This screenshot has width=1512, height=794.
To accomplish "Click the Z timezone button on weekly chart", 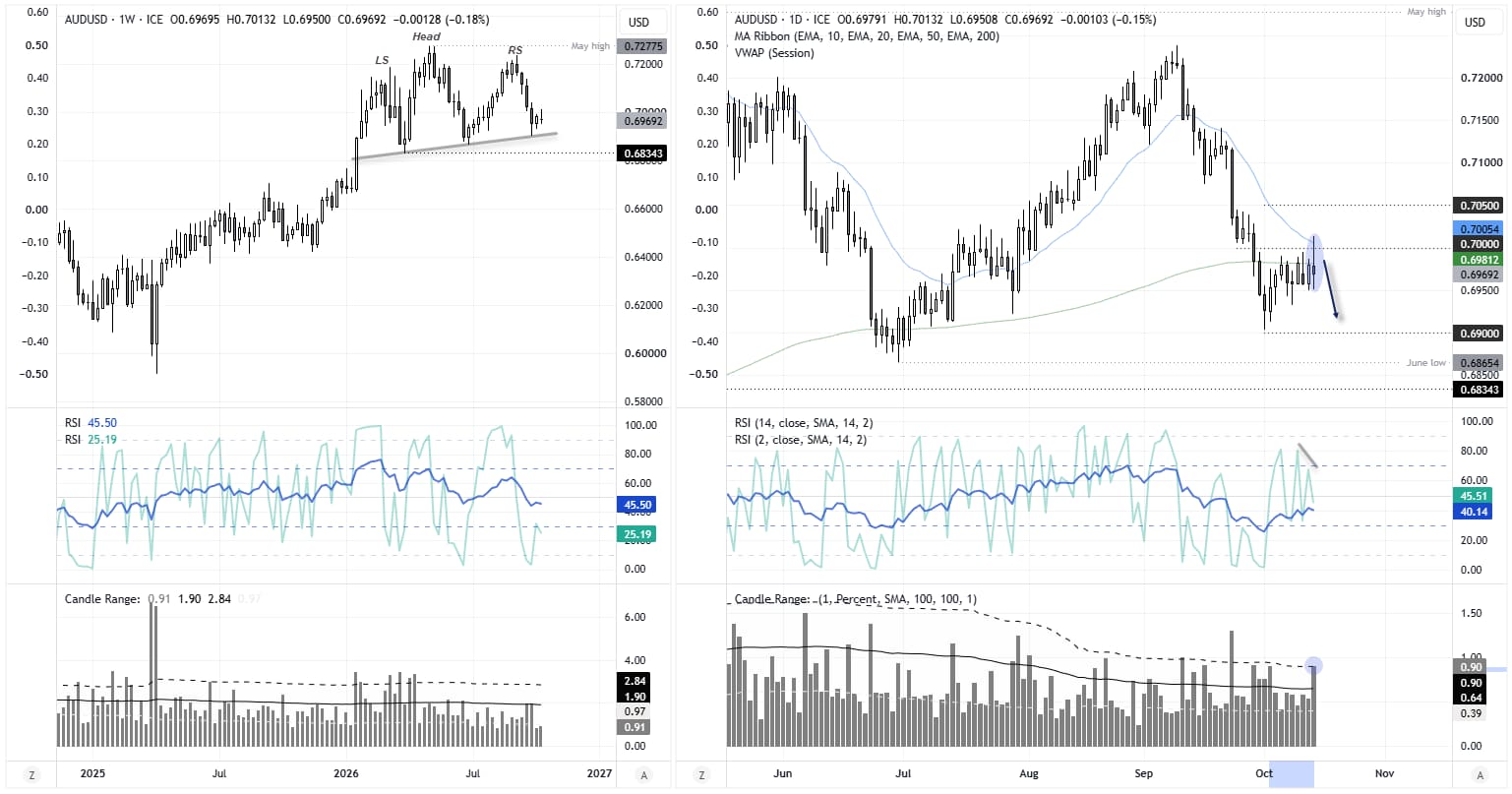I will click(x=30, y=774).
